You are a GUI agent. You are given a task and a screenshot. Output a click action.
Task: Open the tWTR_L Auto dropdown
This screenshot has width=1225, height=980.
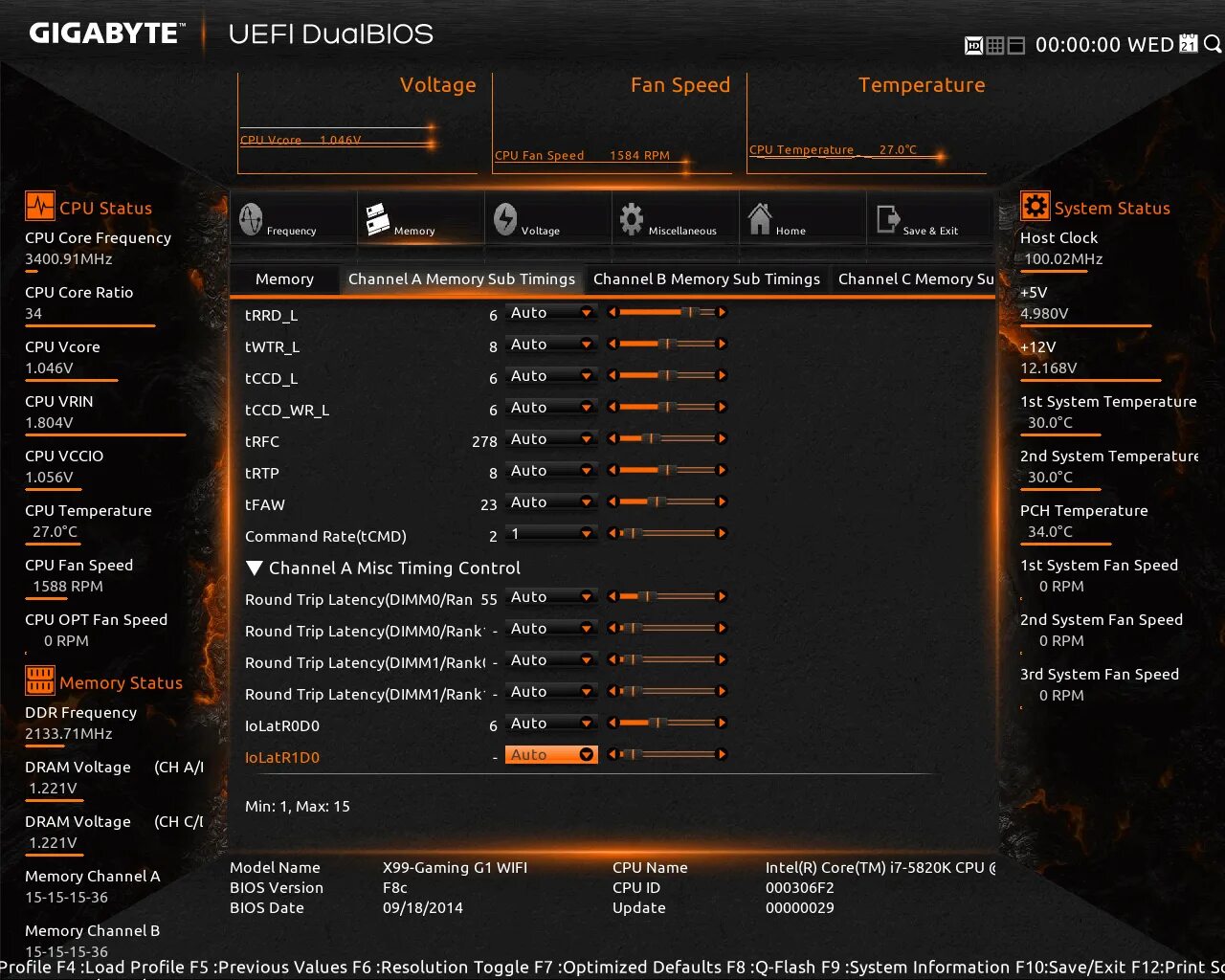point(551,345)
